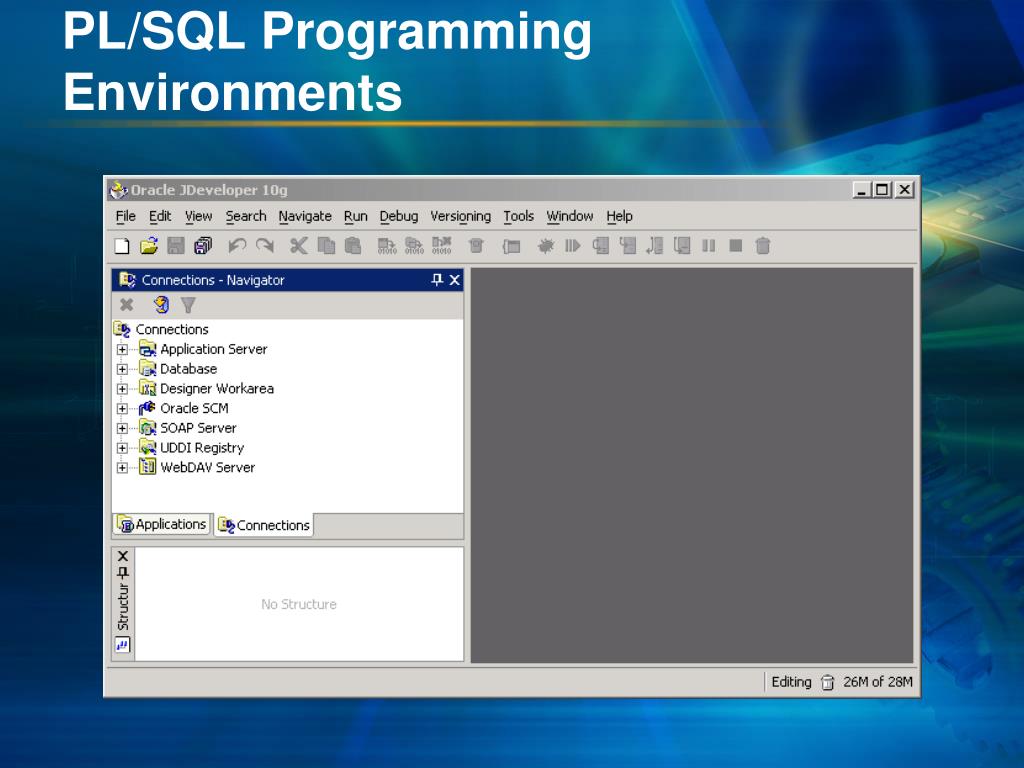Click the Debug bug icon in toolbar

tap(546, 246)
